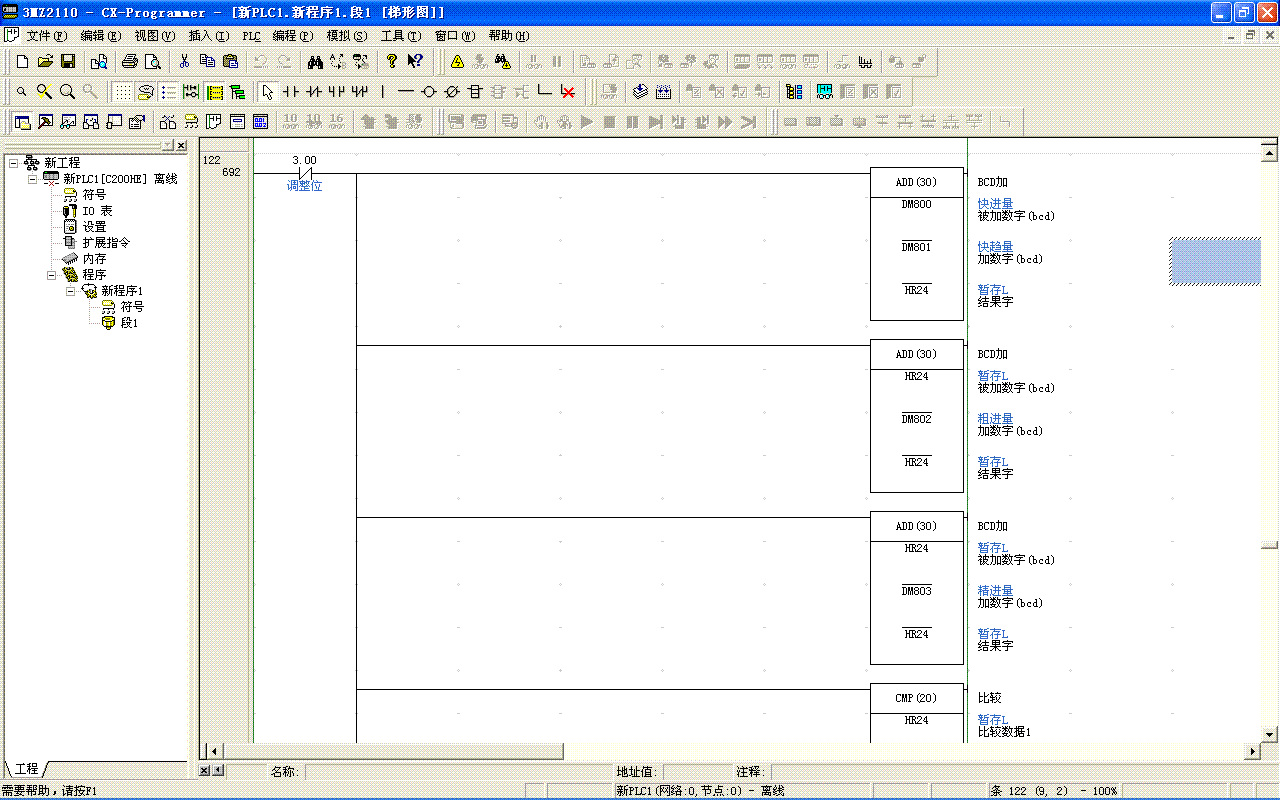Viewport: 1280px width, 800px height.
Task: Toggle the show rung comments button
Action: (x=168, y=92)
